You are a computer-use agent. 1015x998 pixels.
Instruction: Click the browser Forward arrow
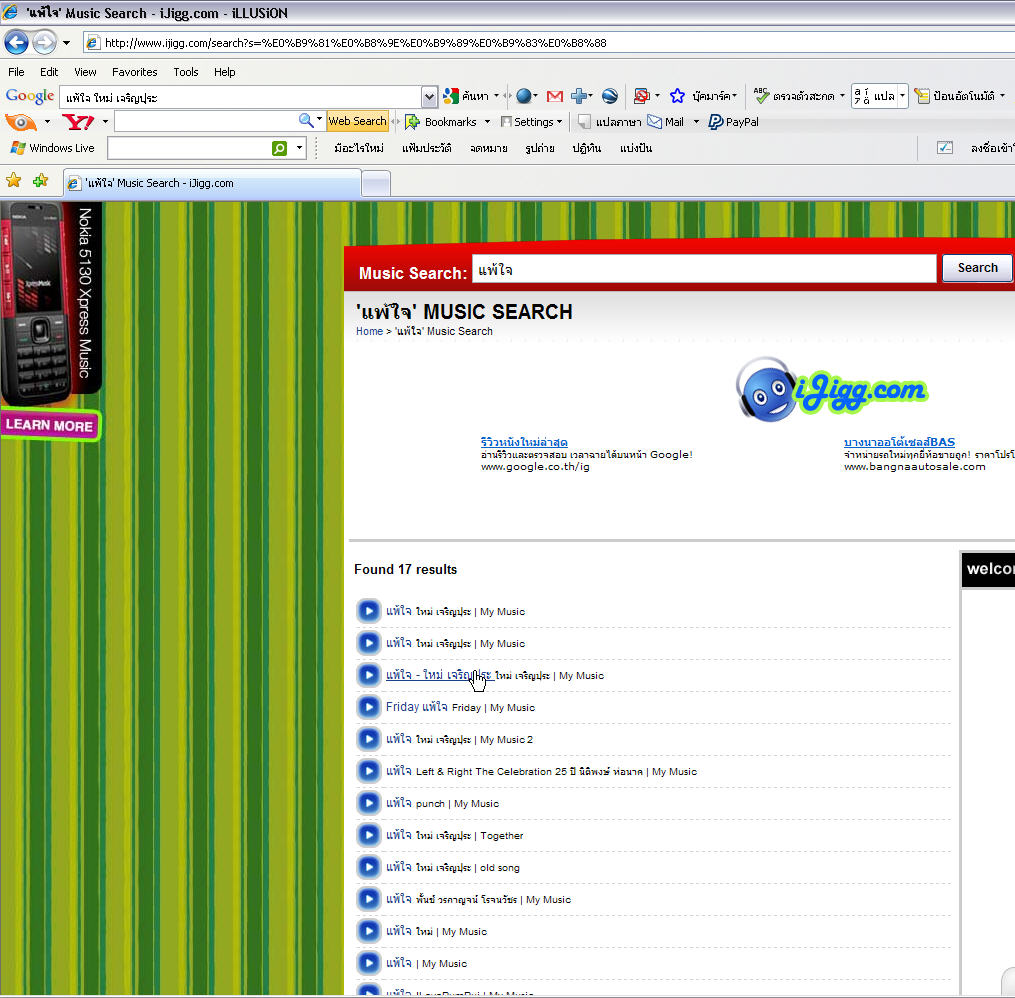pos(44,43)
